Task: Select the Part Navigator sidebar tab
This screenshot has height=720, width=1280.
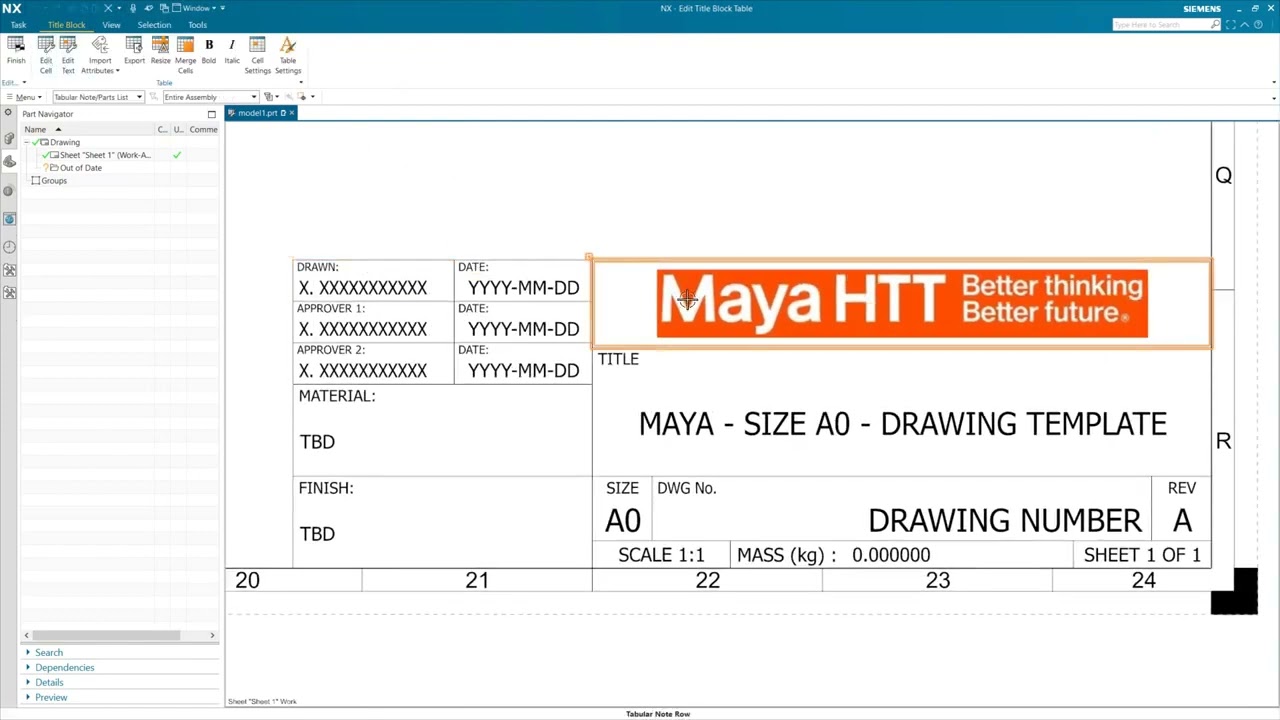Action: (x=9, y=162)
